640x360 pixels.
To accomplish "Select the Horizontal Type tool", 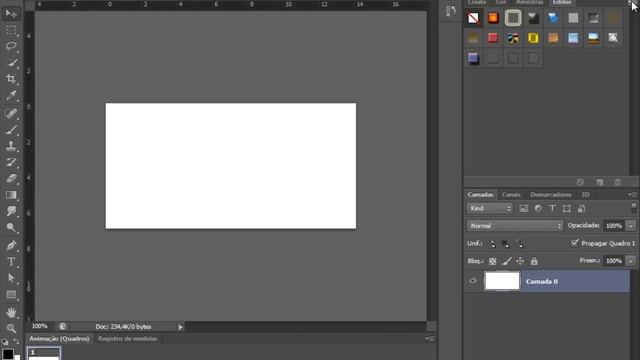I will tap(11, 262).
